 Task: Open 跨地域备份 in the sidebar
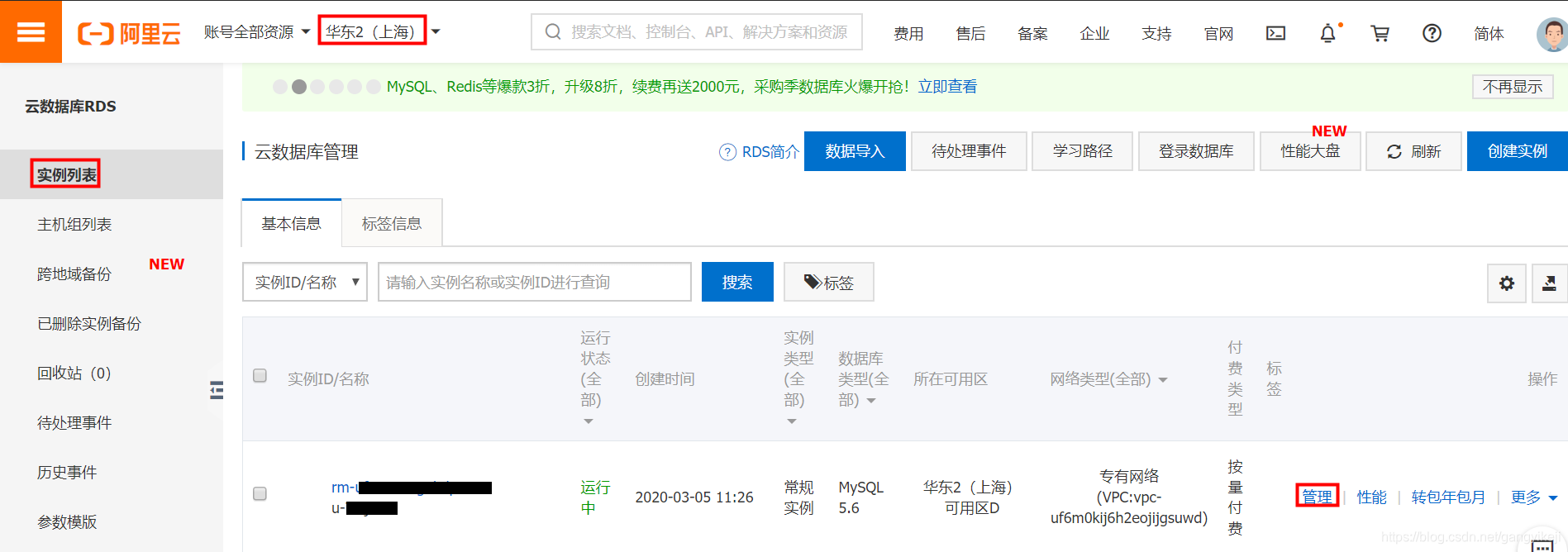click(x=74, y=274)
